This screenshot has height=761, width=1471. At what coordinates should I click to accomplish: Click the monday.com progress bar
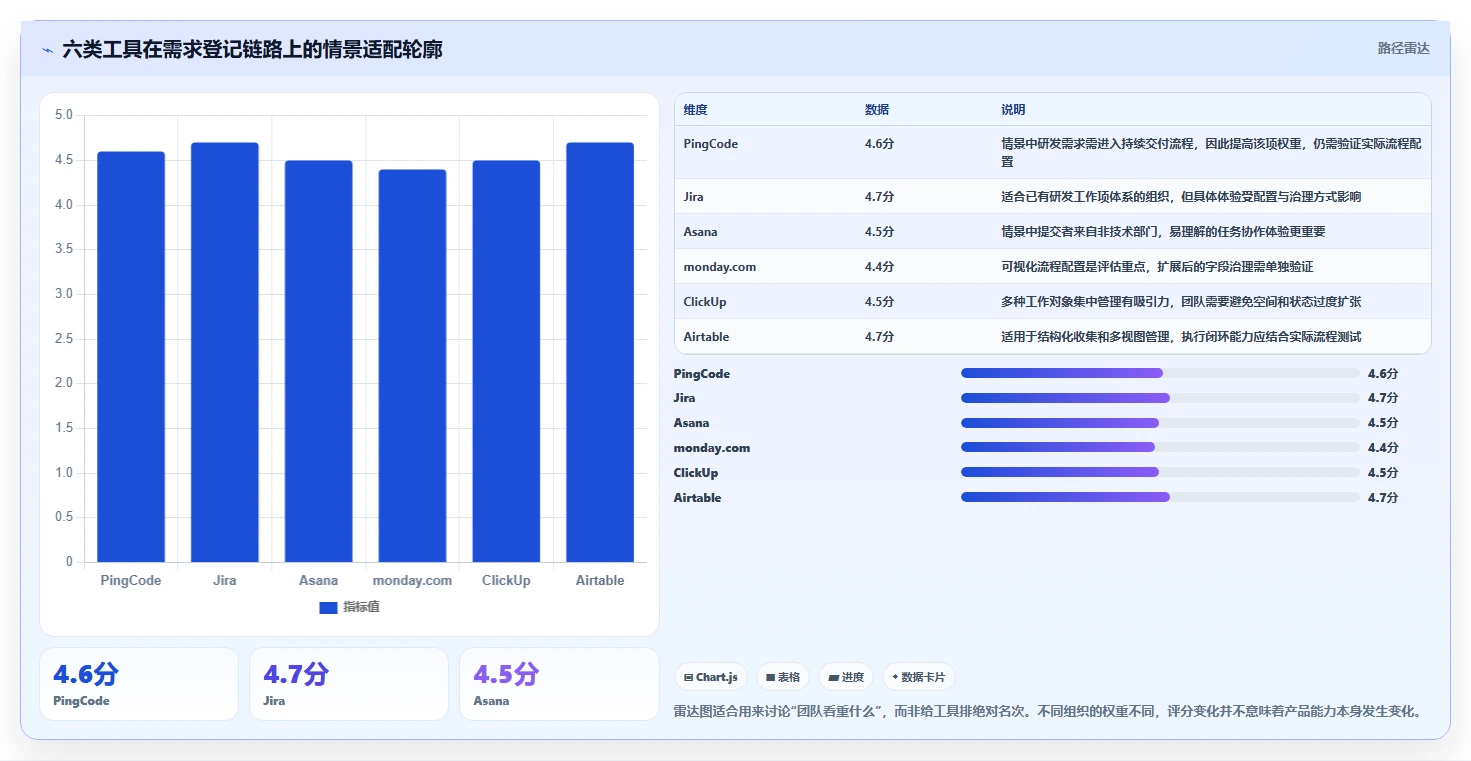(x=1160, y=447)
